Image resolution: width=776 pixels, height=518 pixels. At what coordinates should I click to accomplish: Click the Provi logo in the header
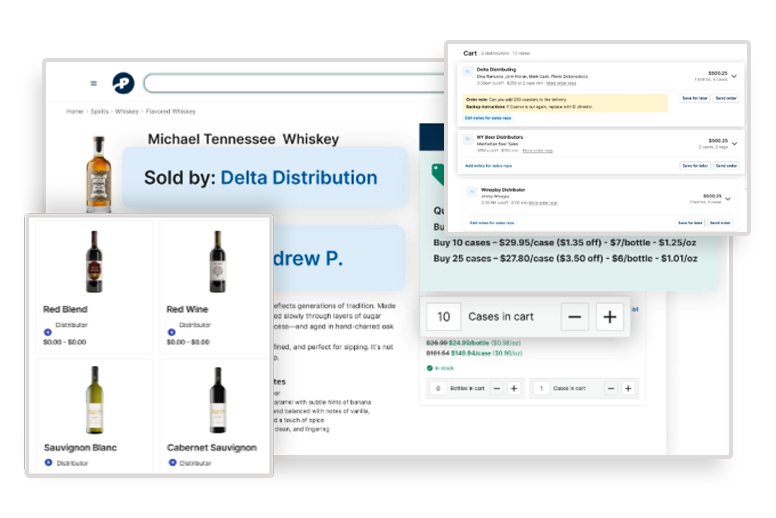[x=123, y=83]
